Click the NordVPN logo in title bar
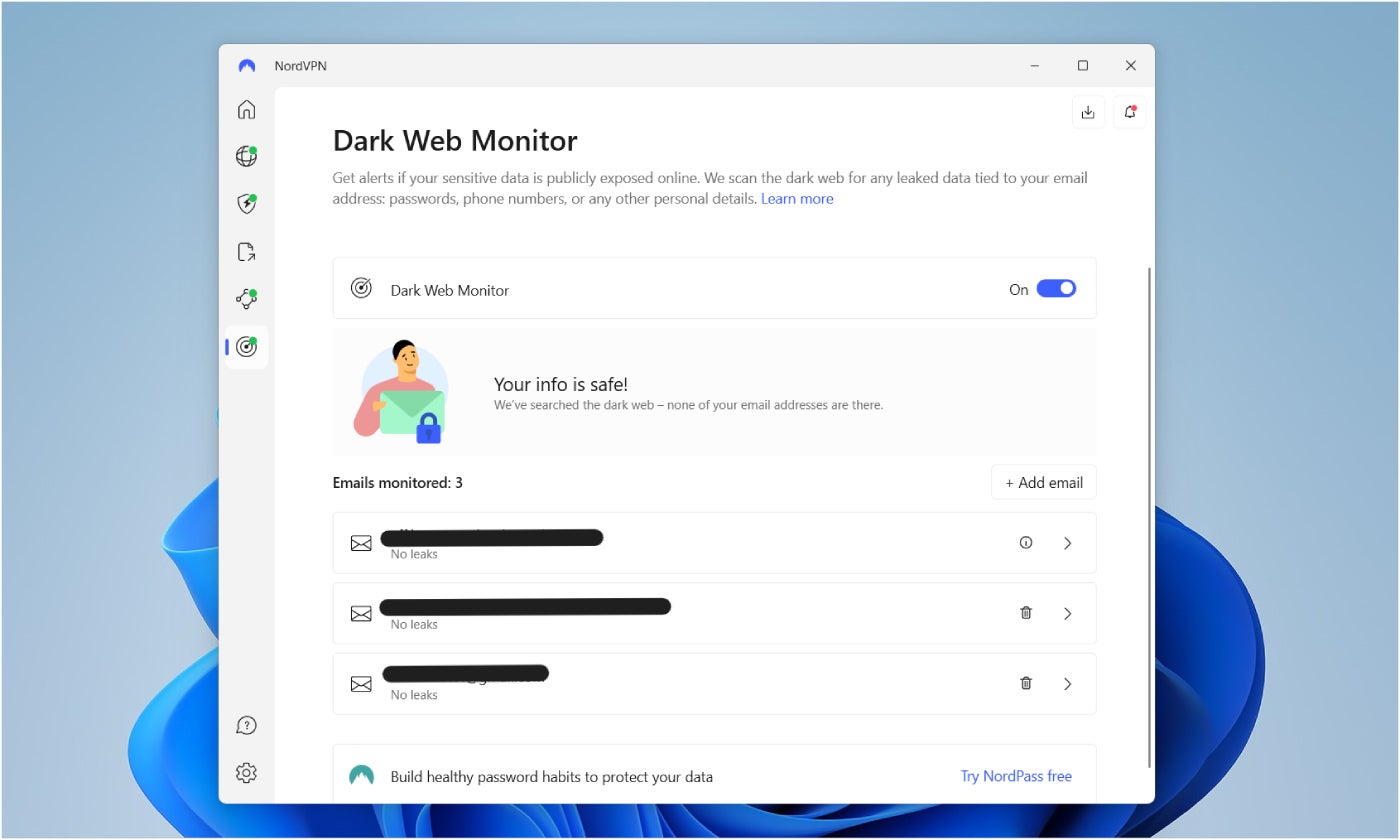Screen dimensions: 1400x840 coord(247,66)
